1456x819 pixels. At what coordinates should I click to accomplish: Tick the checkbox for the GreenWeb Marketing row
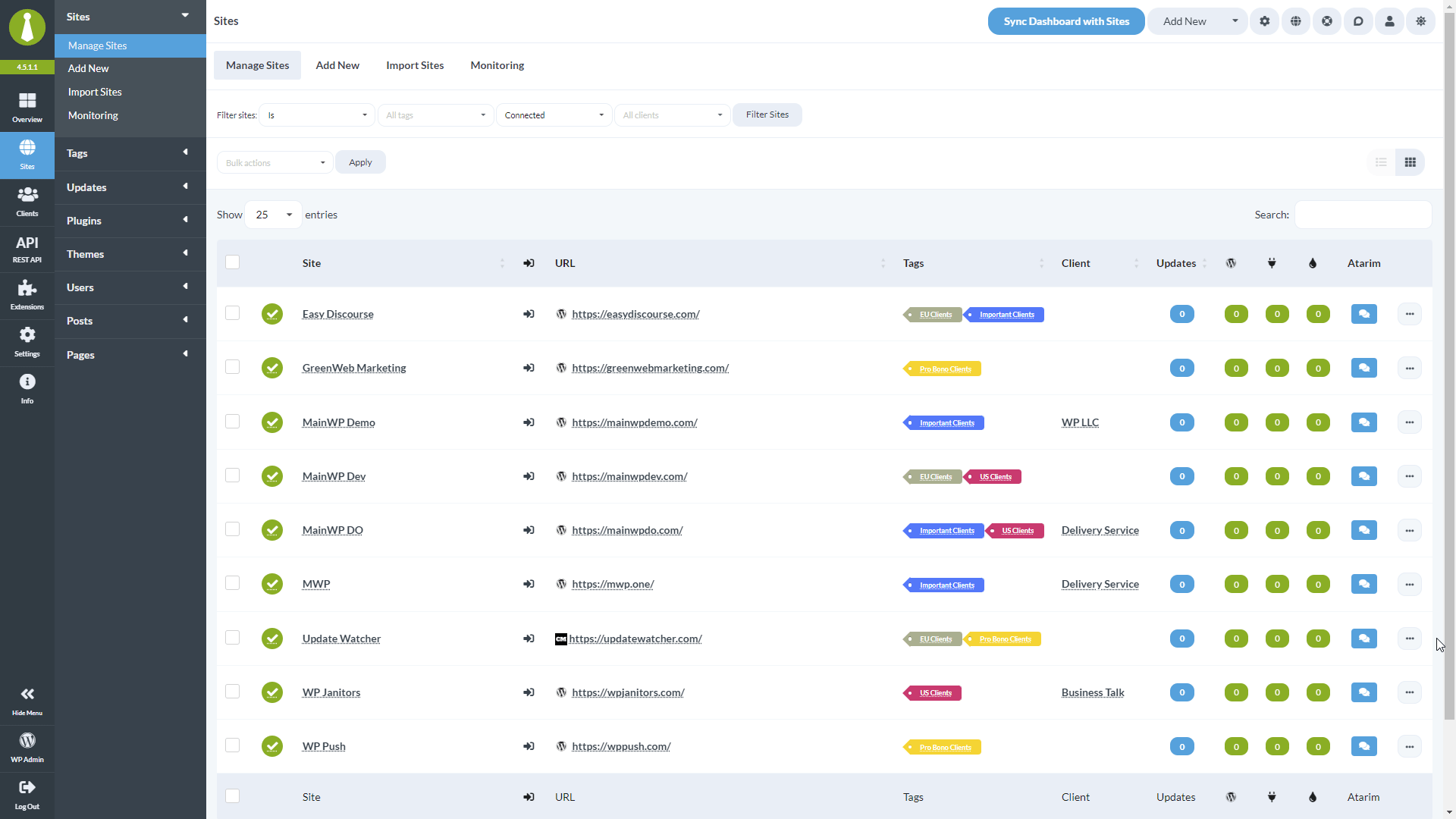233,367
